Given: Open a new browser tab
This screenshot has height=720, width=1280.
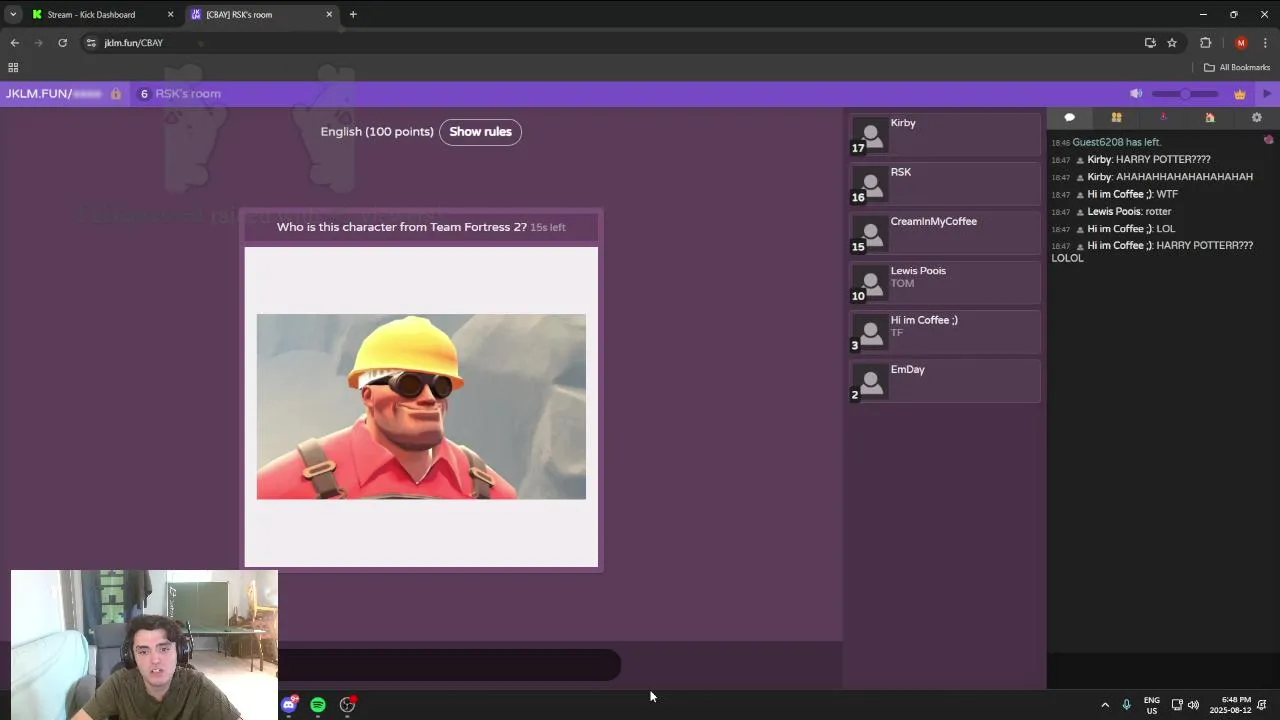Looking at the screenshot, I should pos(353,15).
